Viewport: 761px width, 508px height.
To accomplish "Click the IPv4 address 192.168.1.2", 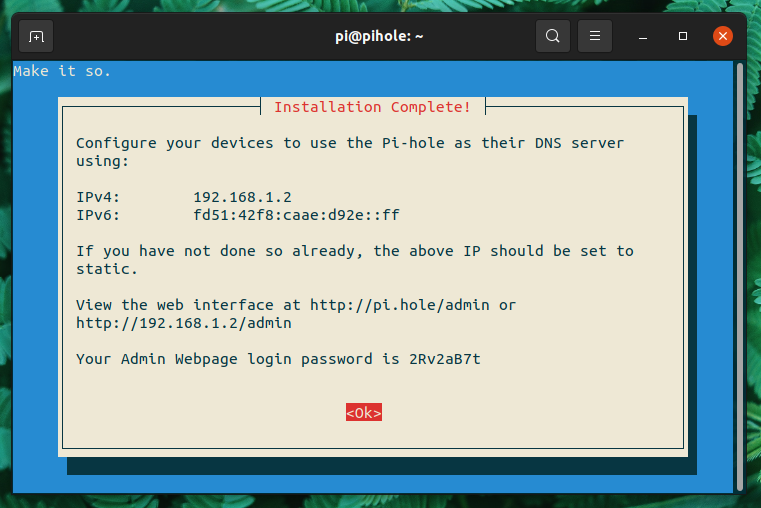I will click(x=243, y=197).
